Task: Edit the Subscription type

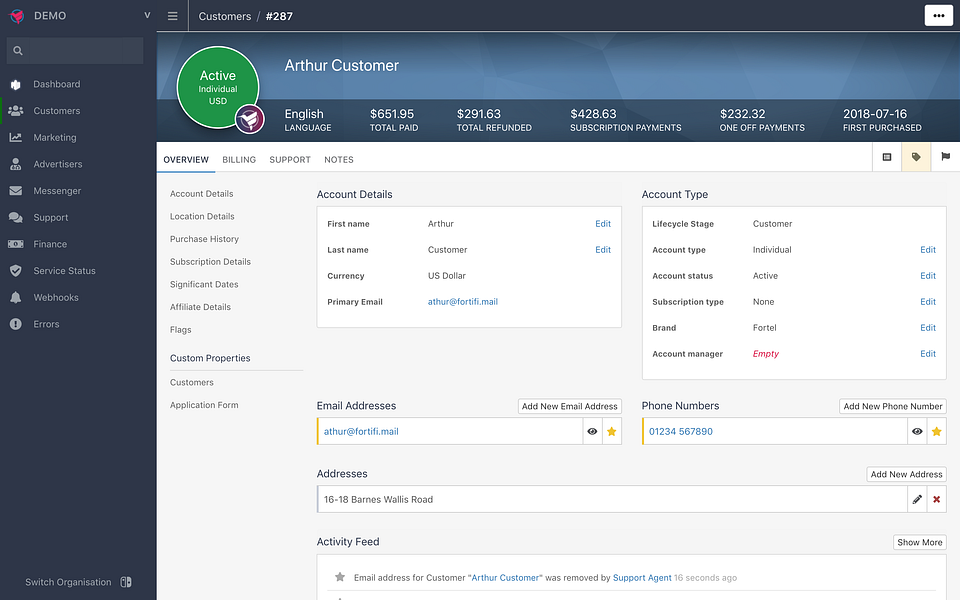Action: 928,302
